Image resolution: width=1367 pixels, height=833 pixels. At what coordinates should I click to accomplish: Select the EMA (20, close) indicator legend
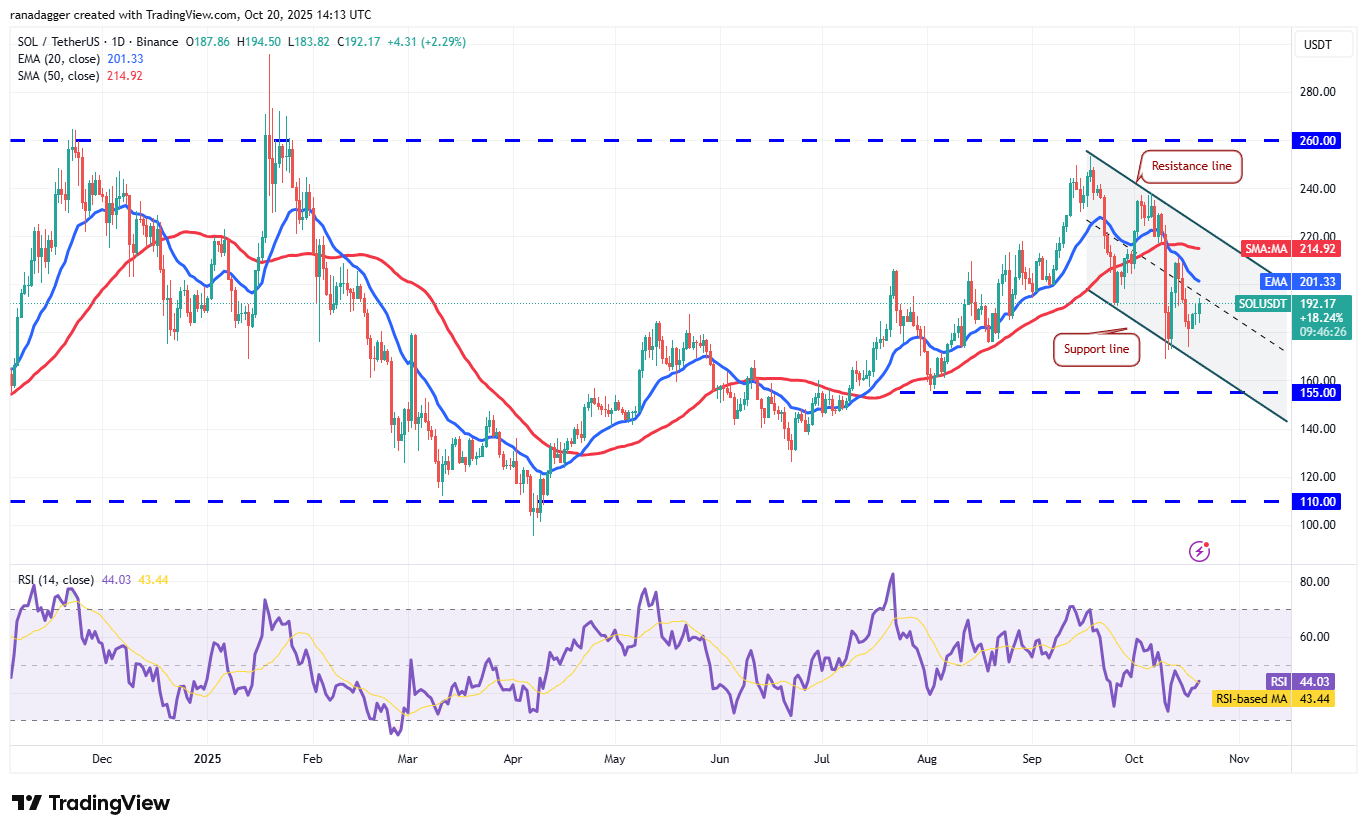pos(58,59)
